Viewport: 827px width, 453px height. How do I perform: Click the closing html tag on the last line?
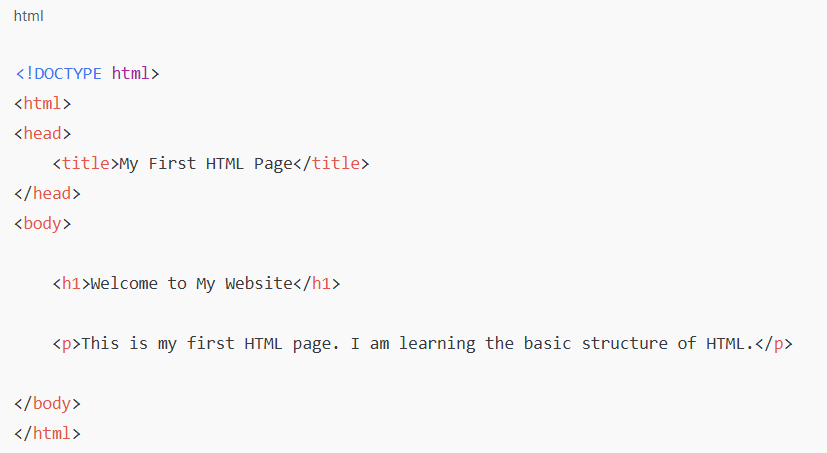[x=47, y=433]
